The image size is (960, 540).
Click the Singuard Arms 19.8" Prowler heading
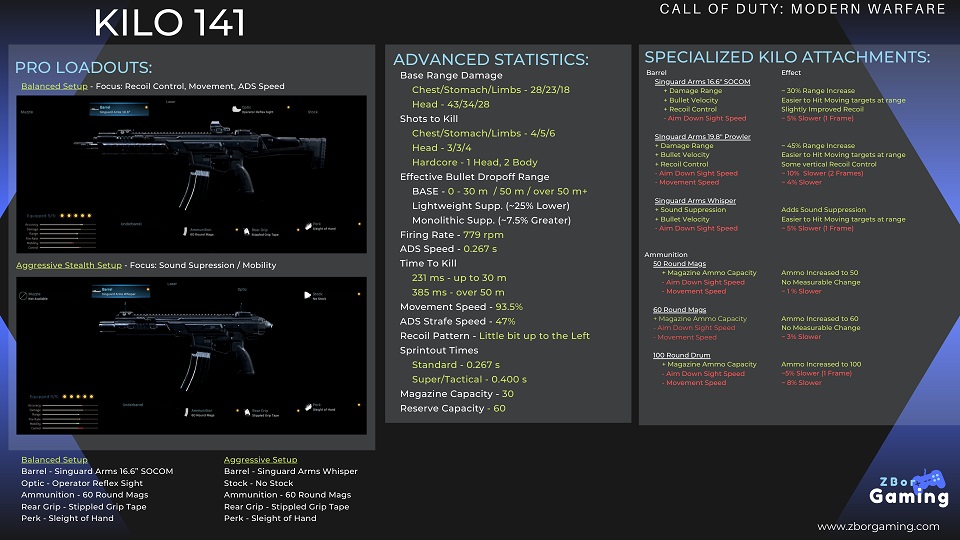(x=702, y=136)
